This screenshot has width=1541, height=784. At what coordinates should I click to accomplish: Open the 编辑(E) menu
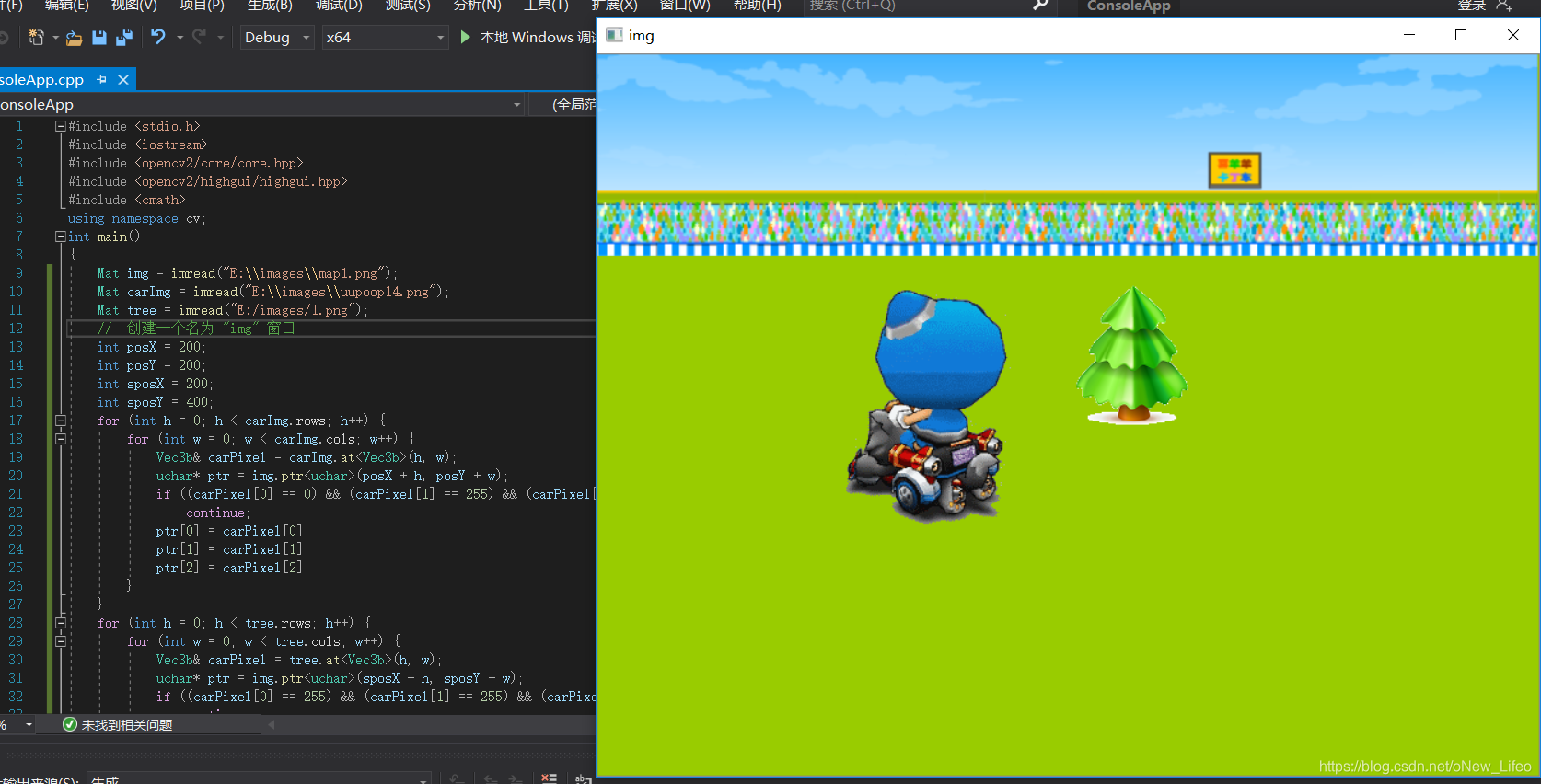66,6
